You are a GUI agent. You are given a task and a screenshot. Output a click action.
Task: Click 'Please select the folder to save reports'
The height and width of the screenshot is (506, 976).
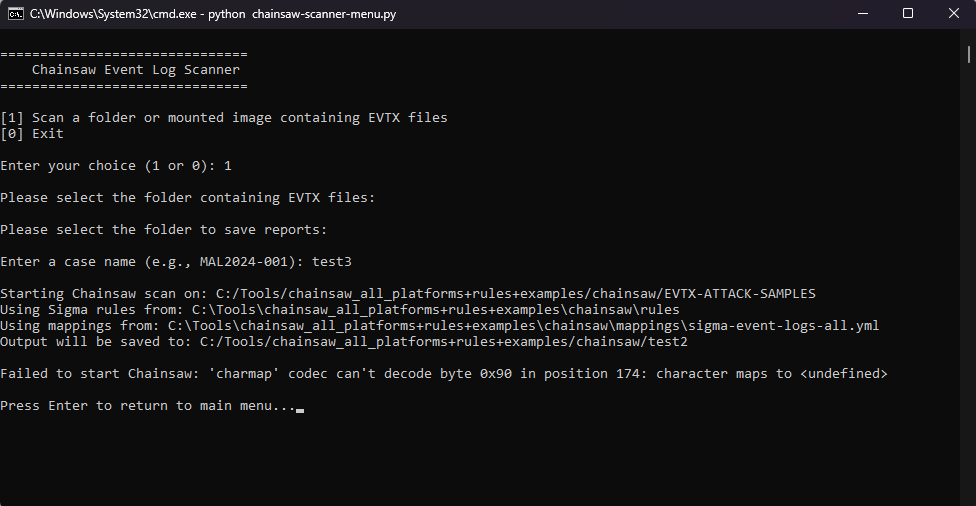(164, 230)
